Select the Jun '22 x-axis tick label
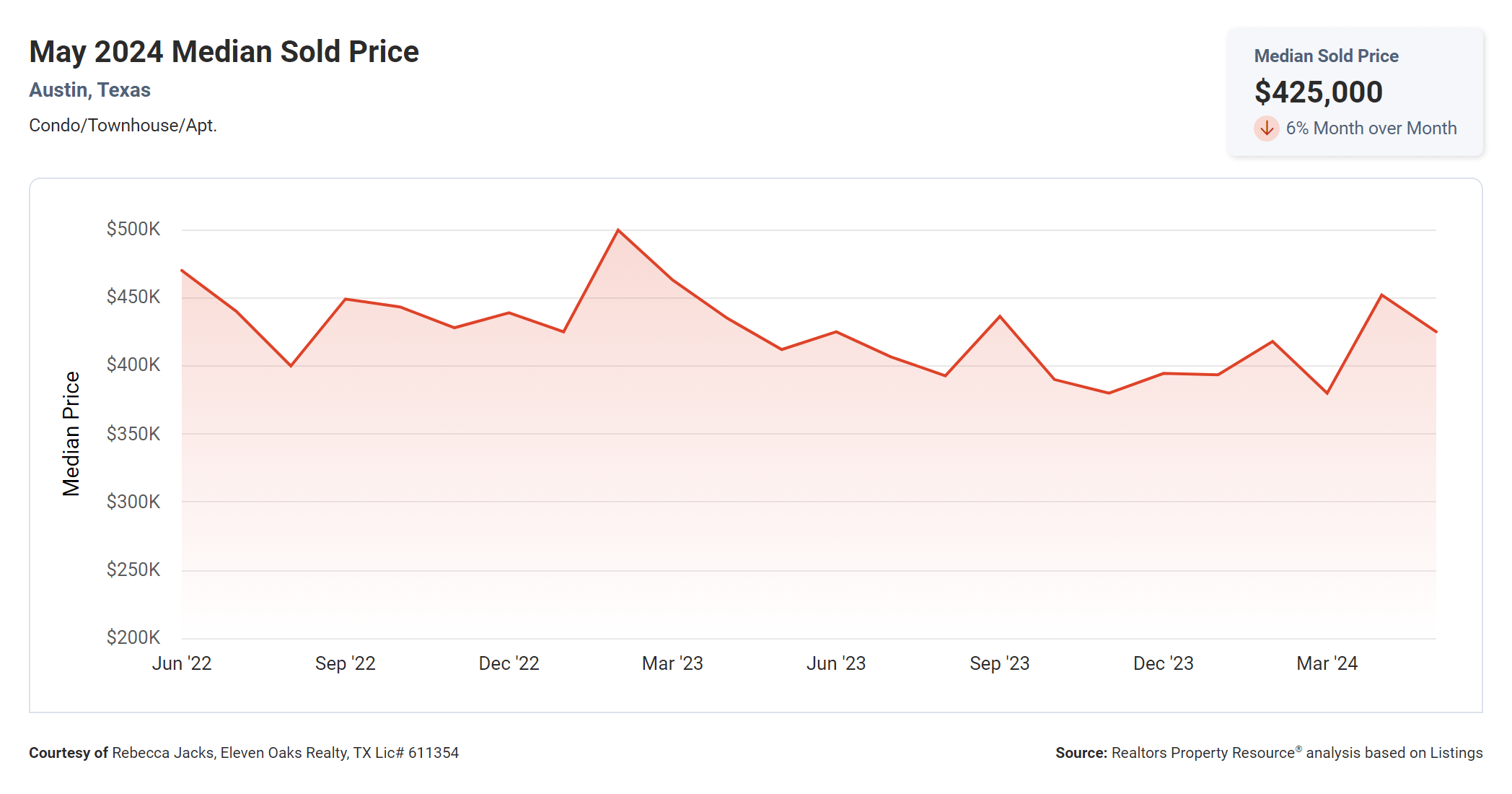This screenshot has width=1512, height=794. point(182,663)
